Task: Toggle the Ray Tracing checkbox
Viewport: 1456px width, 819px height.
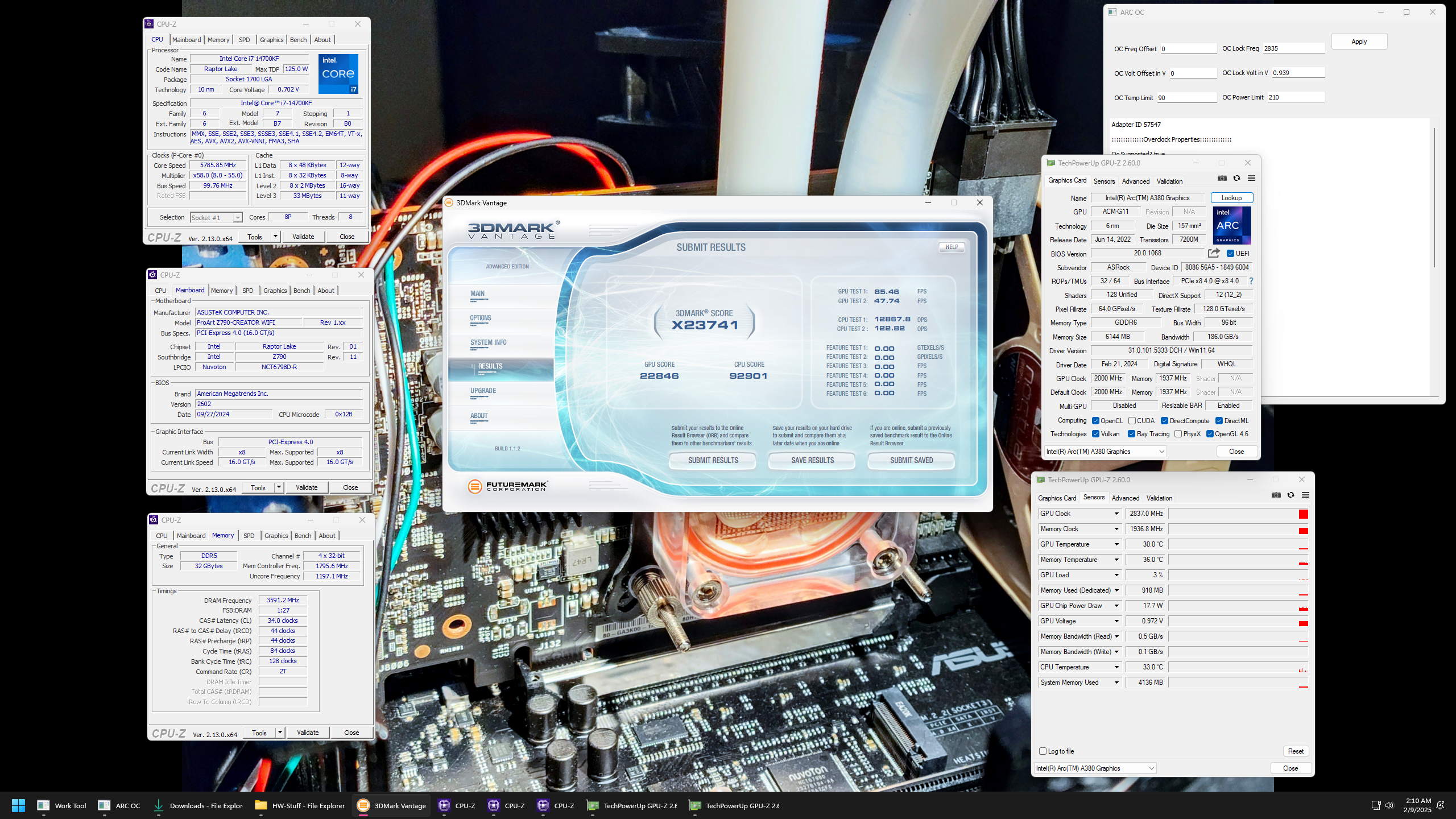Action: [x=1131, y=434]
